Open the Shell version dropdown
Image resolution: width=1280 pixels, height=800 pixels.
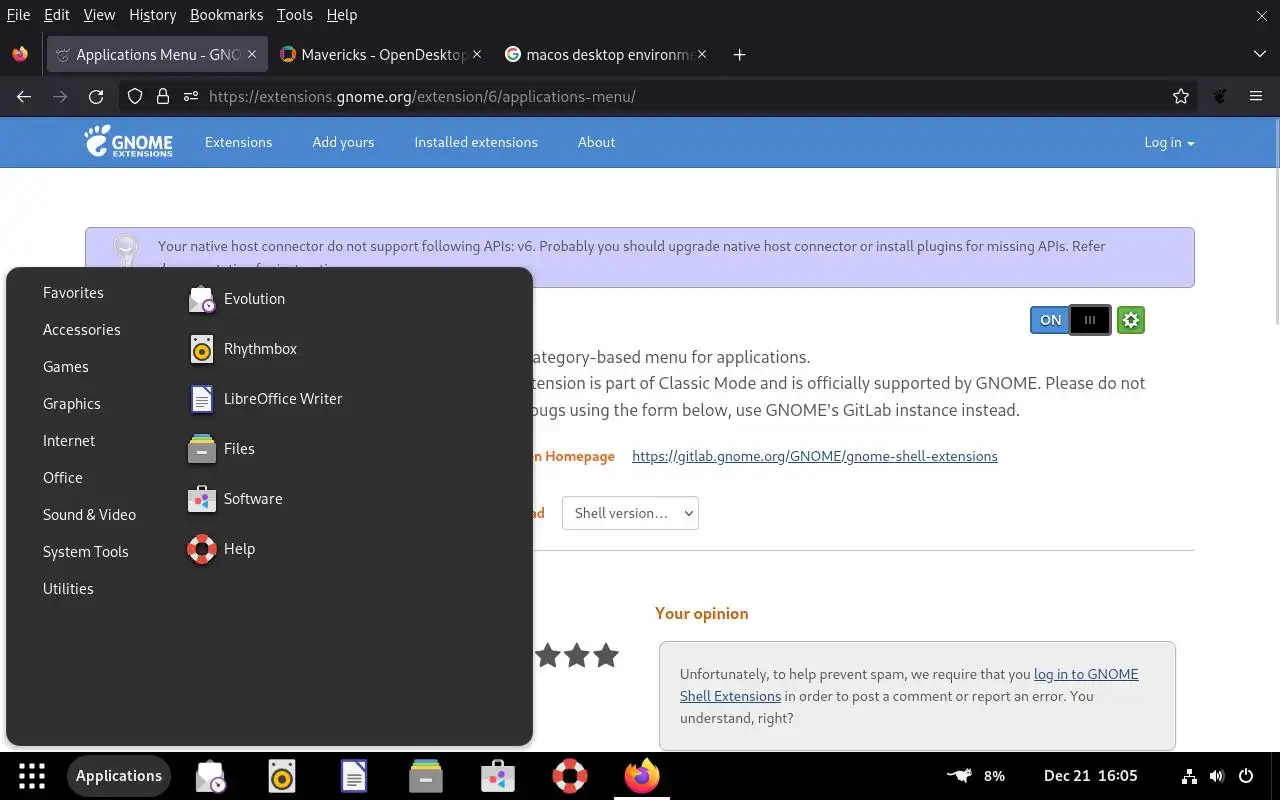click(x=630, y=513)
